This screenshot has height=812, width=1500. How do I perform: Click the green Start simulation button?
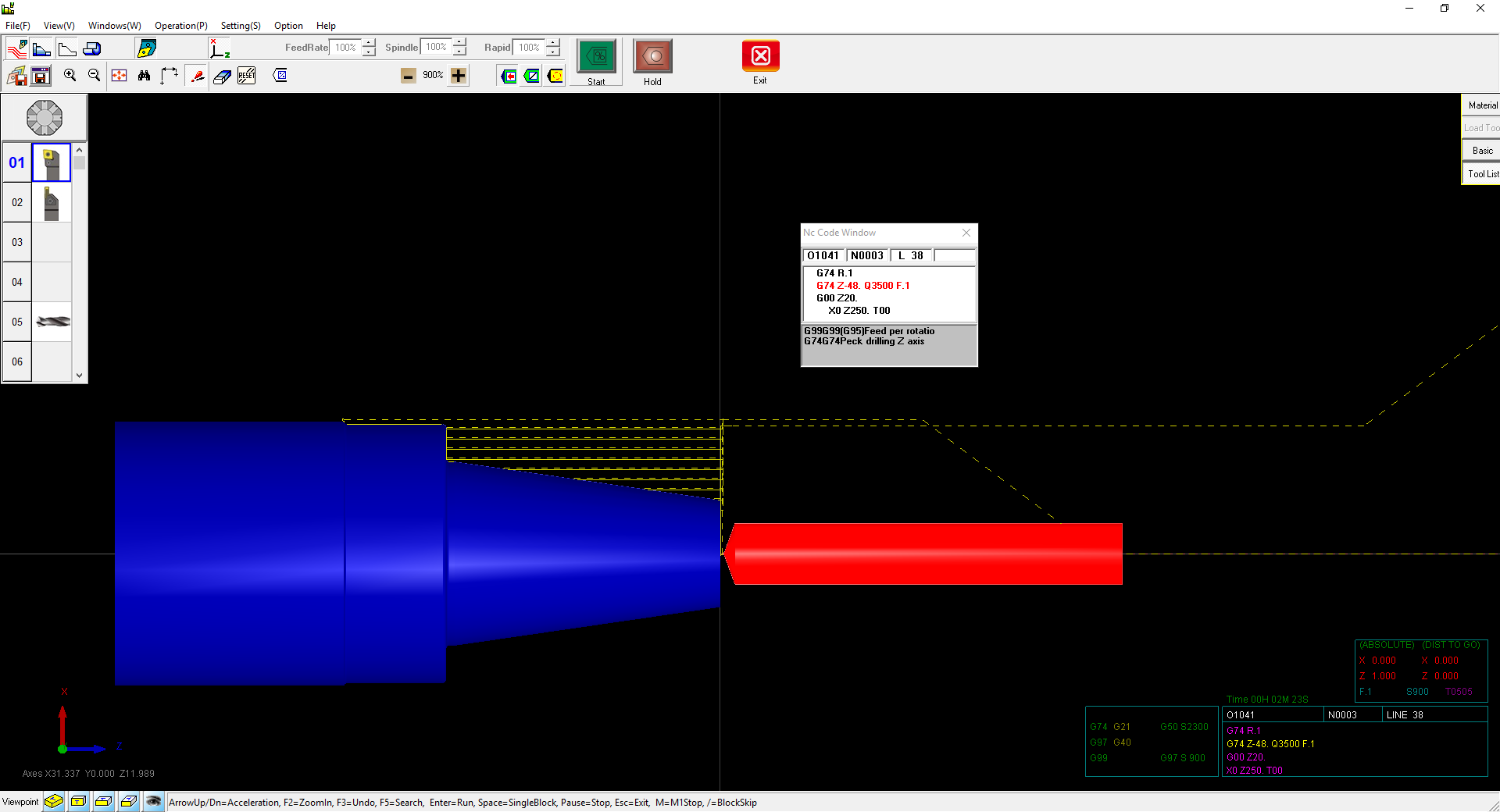click(x=596, y=57)
